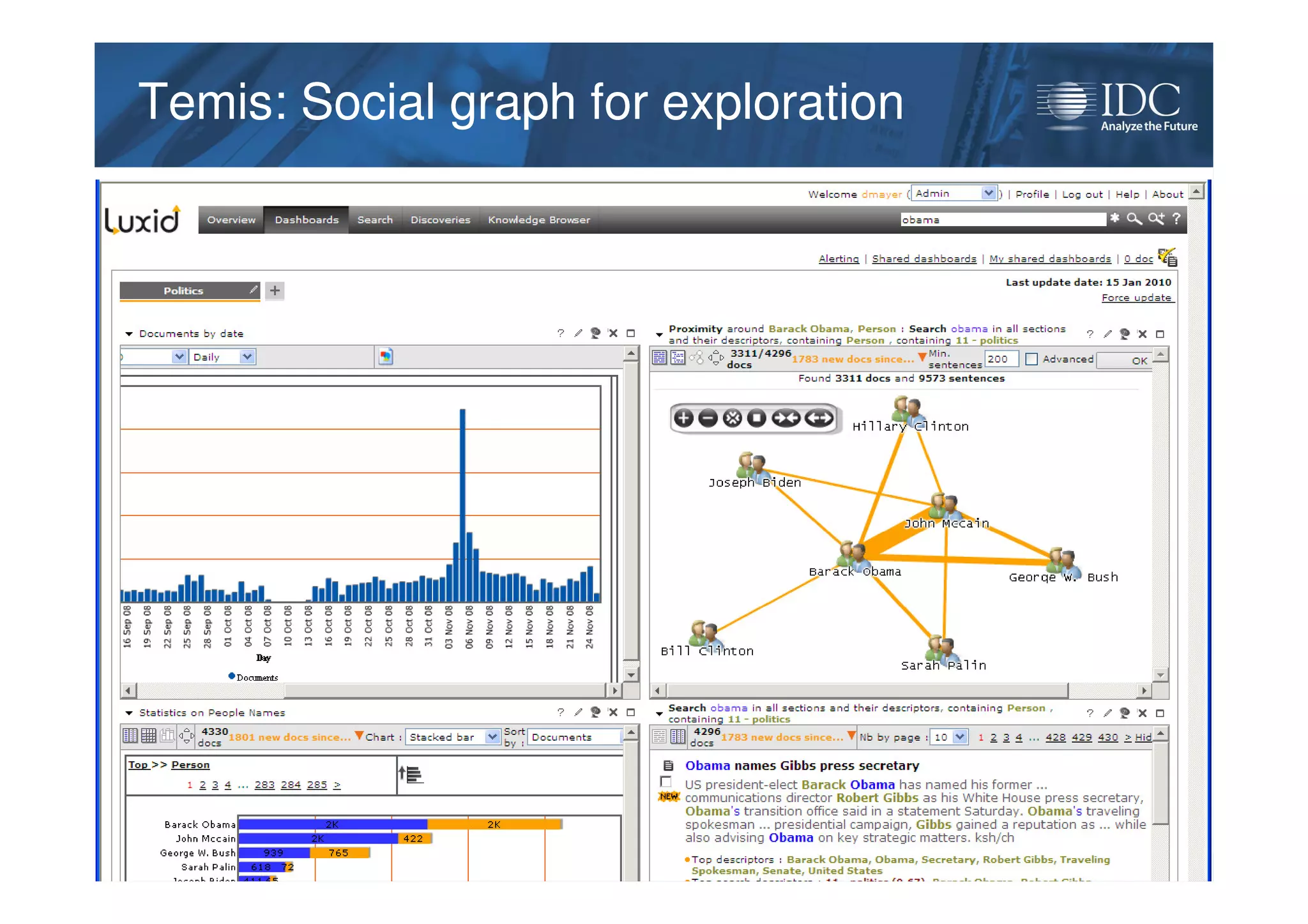Viewport: 1308px width, 924px height.
Task: Collapse the Documents by date widget
Action: tap(129, 334)
